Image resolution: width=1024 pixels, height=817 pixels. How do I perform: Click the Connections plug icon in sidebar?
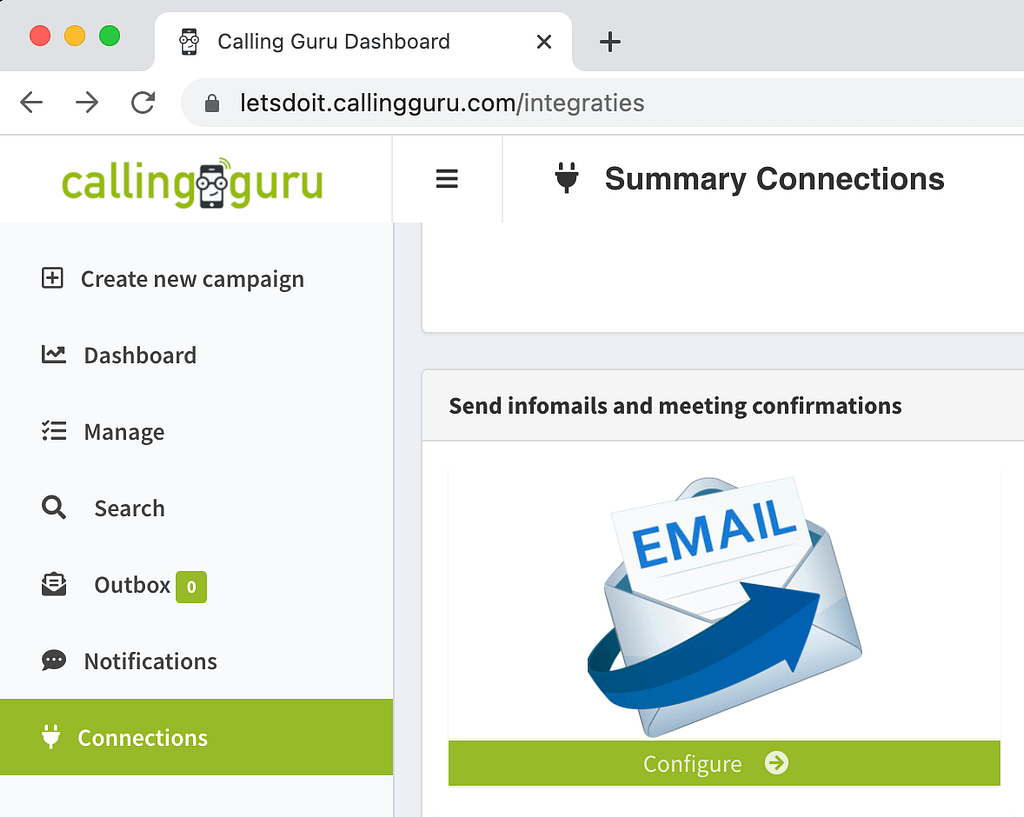(x=51, y=737)
